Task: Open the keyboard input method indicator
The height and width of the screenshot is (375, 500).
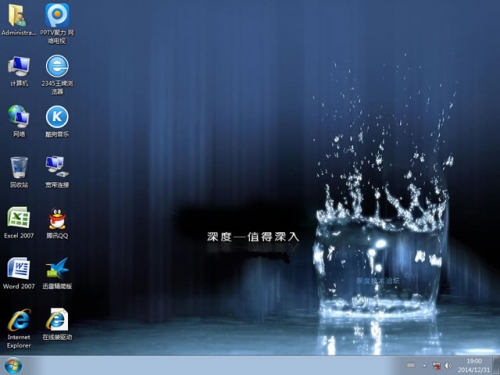Action: coord(411,366)
